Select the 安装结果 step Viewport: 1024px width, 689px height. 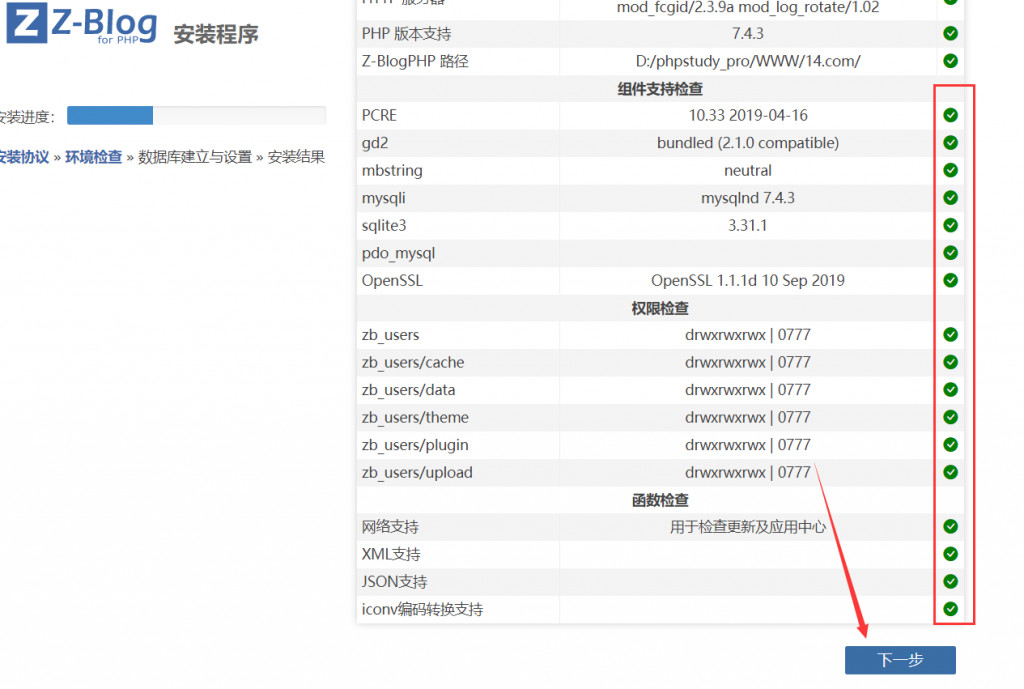(x=296, y=157)
